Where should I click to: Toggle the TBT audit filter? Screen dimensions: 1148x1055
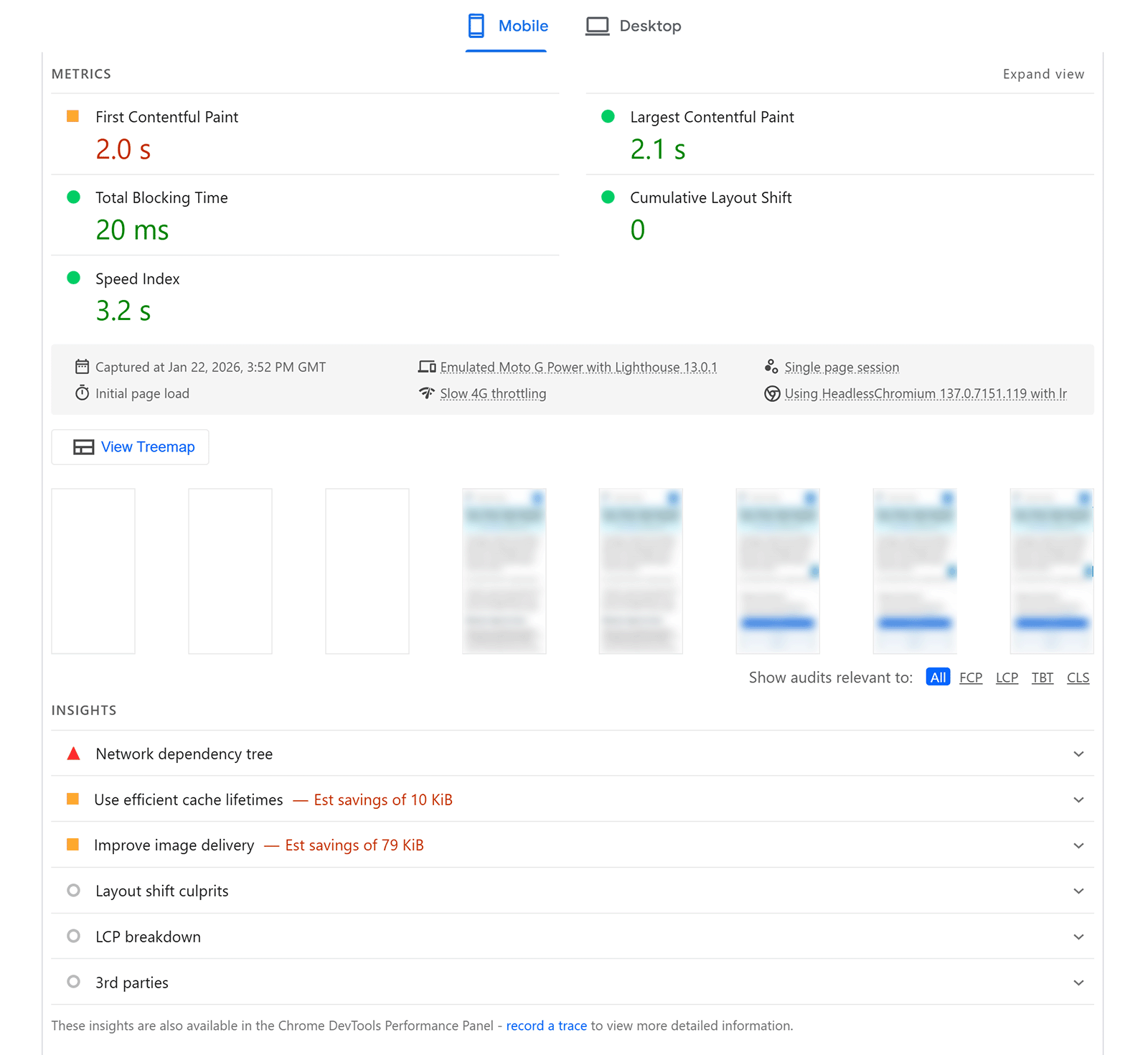point(1042,677)
